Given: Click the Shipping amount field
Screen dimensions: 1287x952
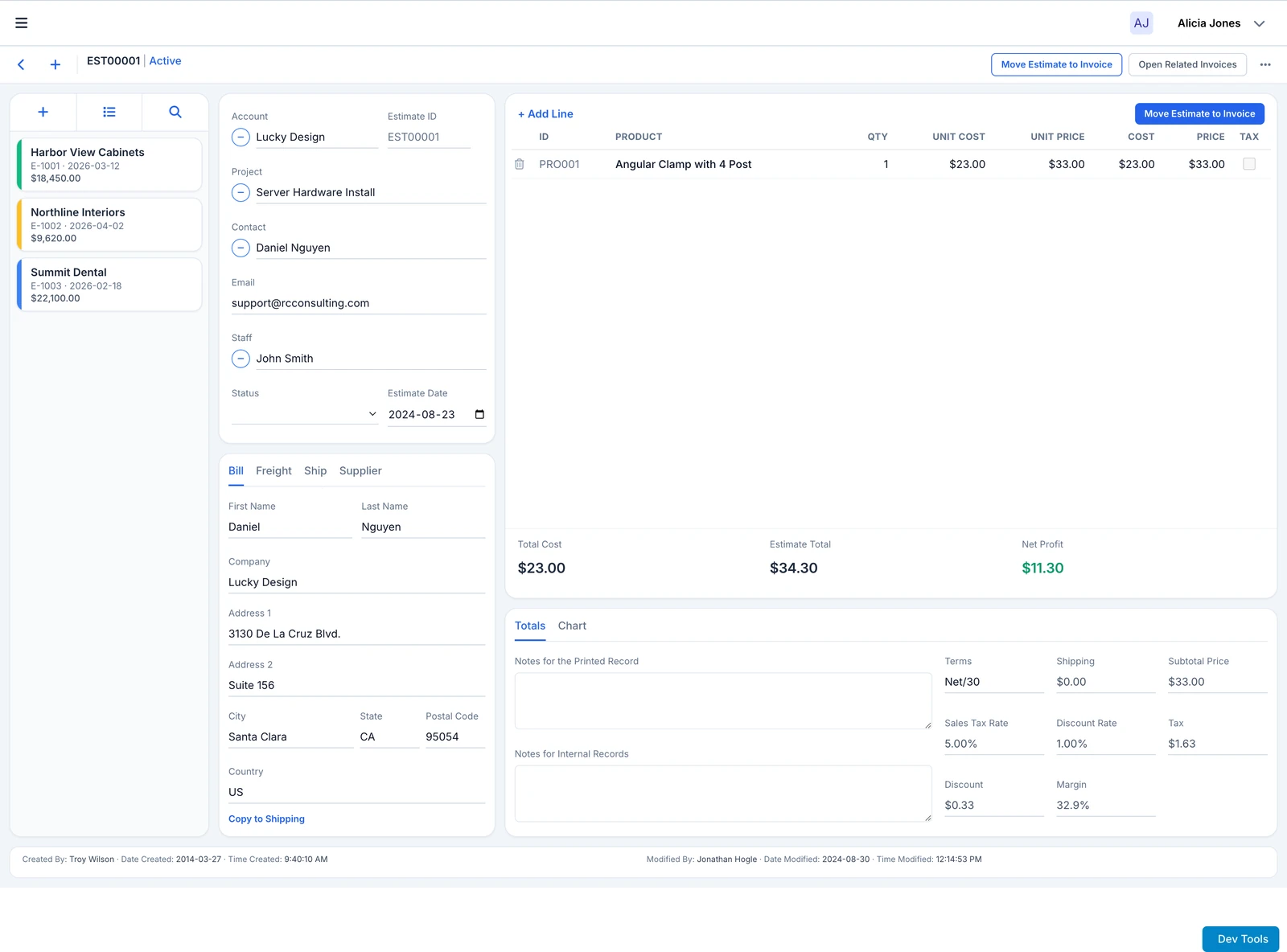Looking at the screenshot, I should pos(1106,683).
